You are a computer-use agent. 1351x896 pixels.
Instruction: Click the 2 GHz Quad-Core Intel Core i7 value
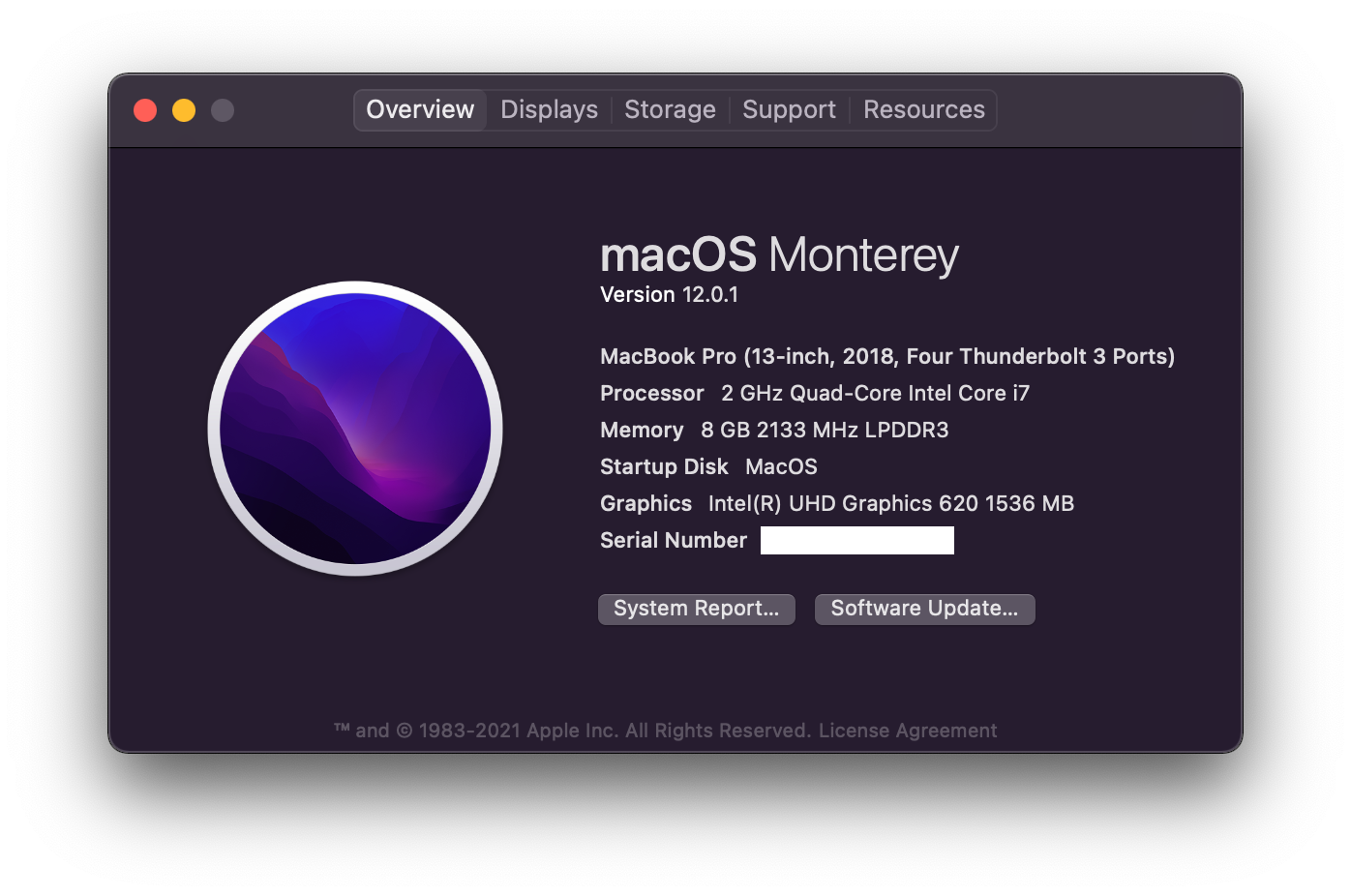pyautogui.click(x=875, y=394)
